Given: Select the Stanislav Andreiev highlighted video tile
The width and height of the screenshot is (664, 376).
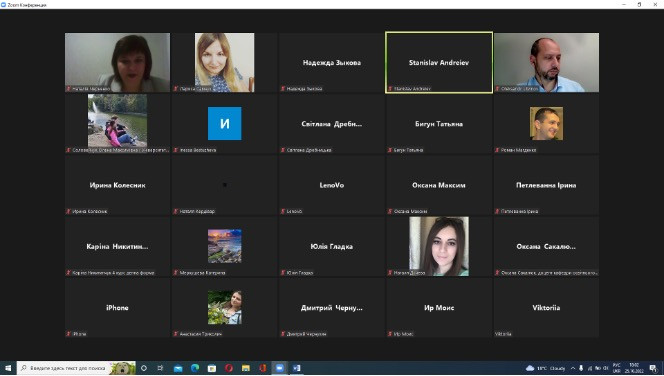Looking at the screenshot, I should click(439, 62).
